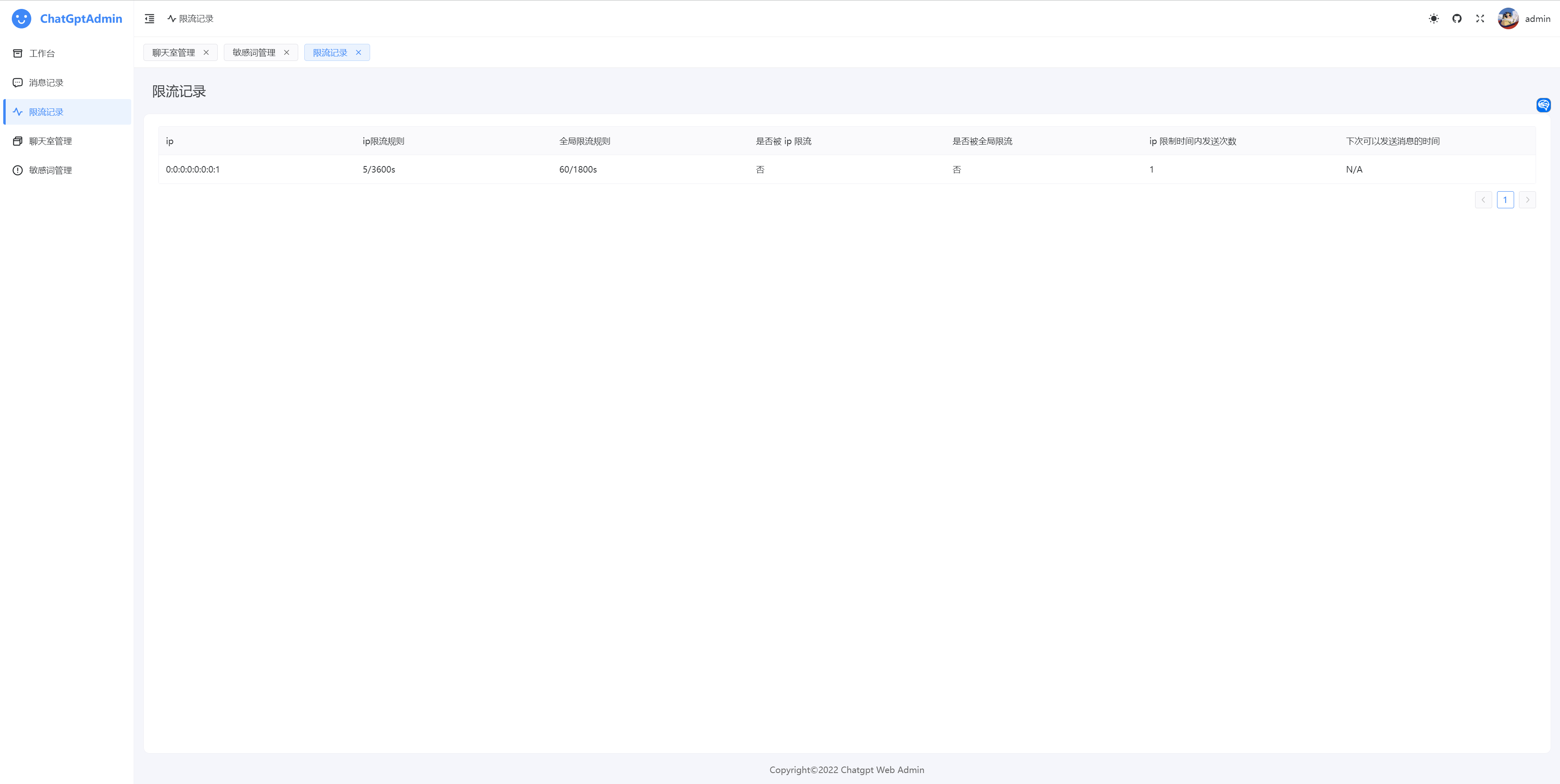Switch to the 聊天室管理 tab
1560x784 pixels.
[173, 53]
